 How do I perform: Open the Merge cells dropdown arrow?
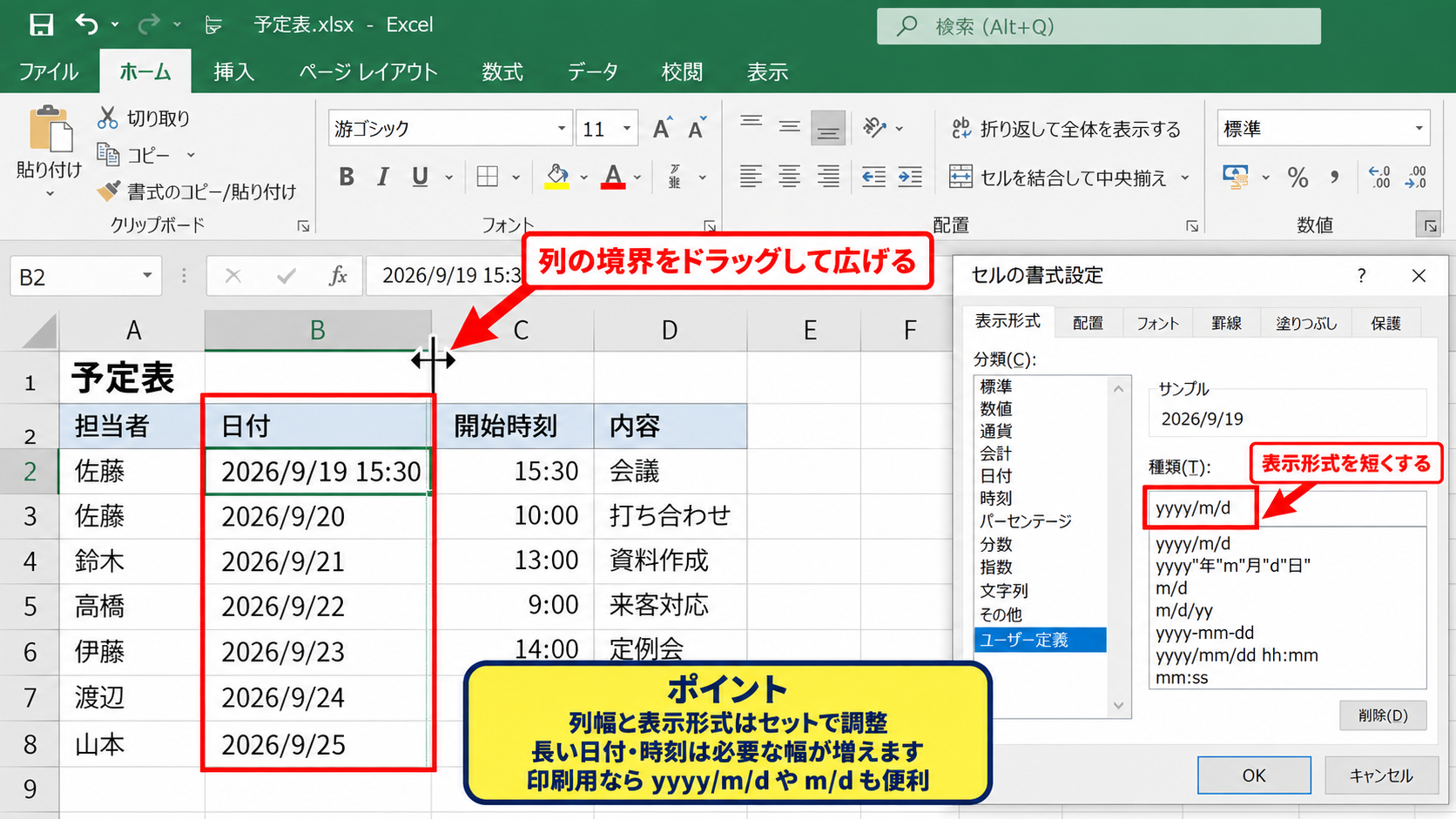[x=1184, y=178]
